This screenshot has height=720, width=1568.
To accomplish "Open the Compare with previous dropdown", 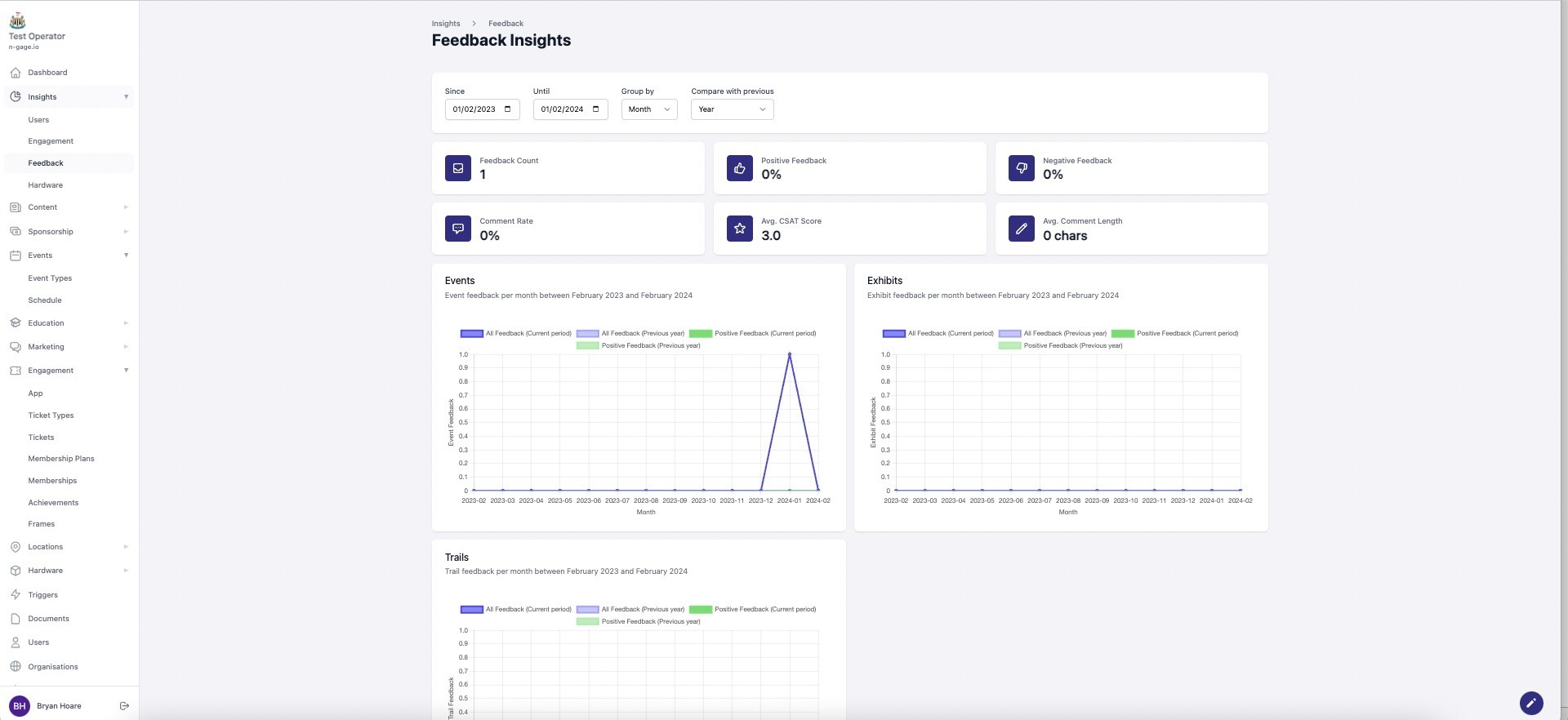I will [732, 109].
